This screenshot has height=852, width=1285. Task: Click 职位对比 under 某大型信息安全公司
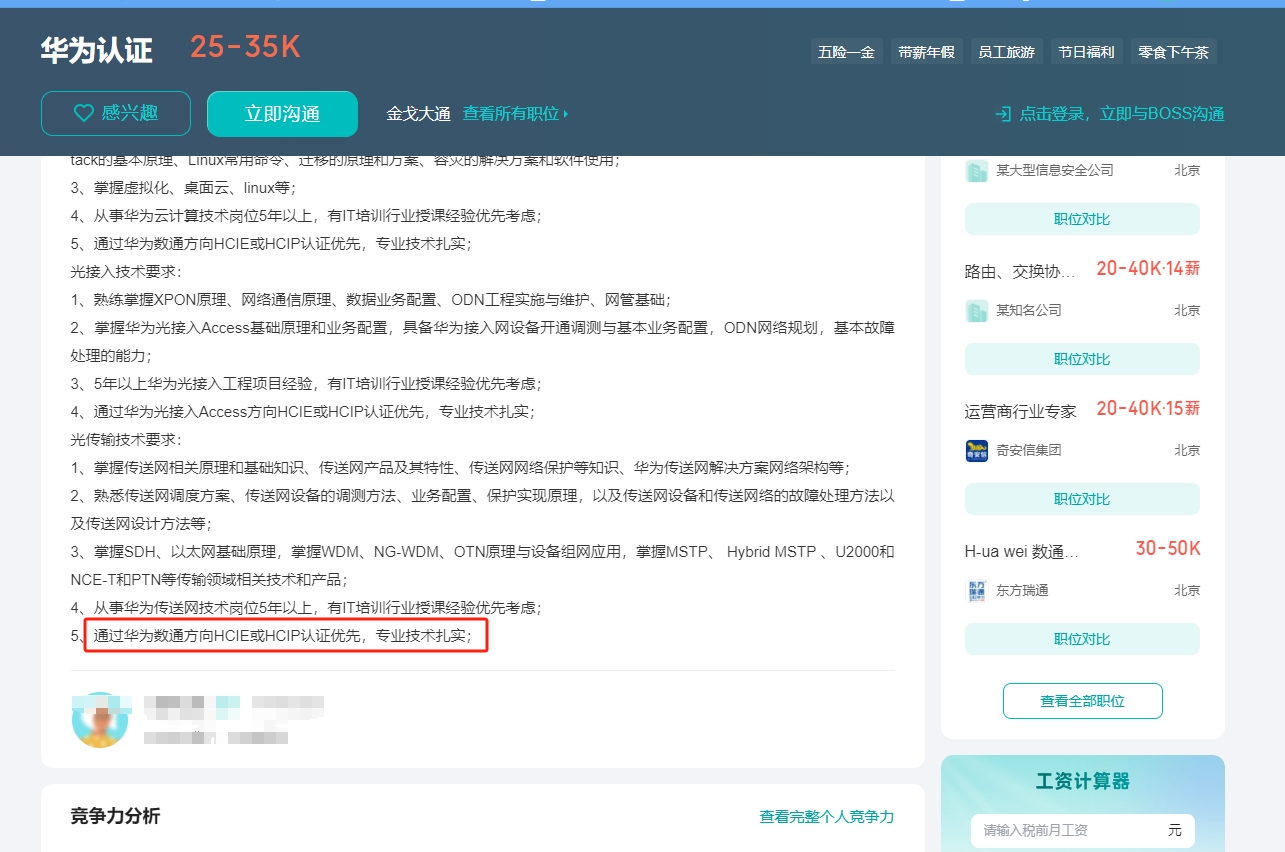[x=1082, y=219]
